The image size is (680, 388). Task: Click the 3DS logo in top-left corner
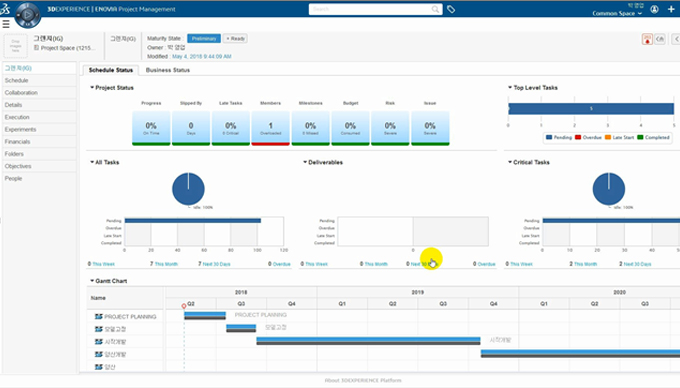(5, 9)
